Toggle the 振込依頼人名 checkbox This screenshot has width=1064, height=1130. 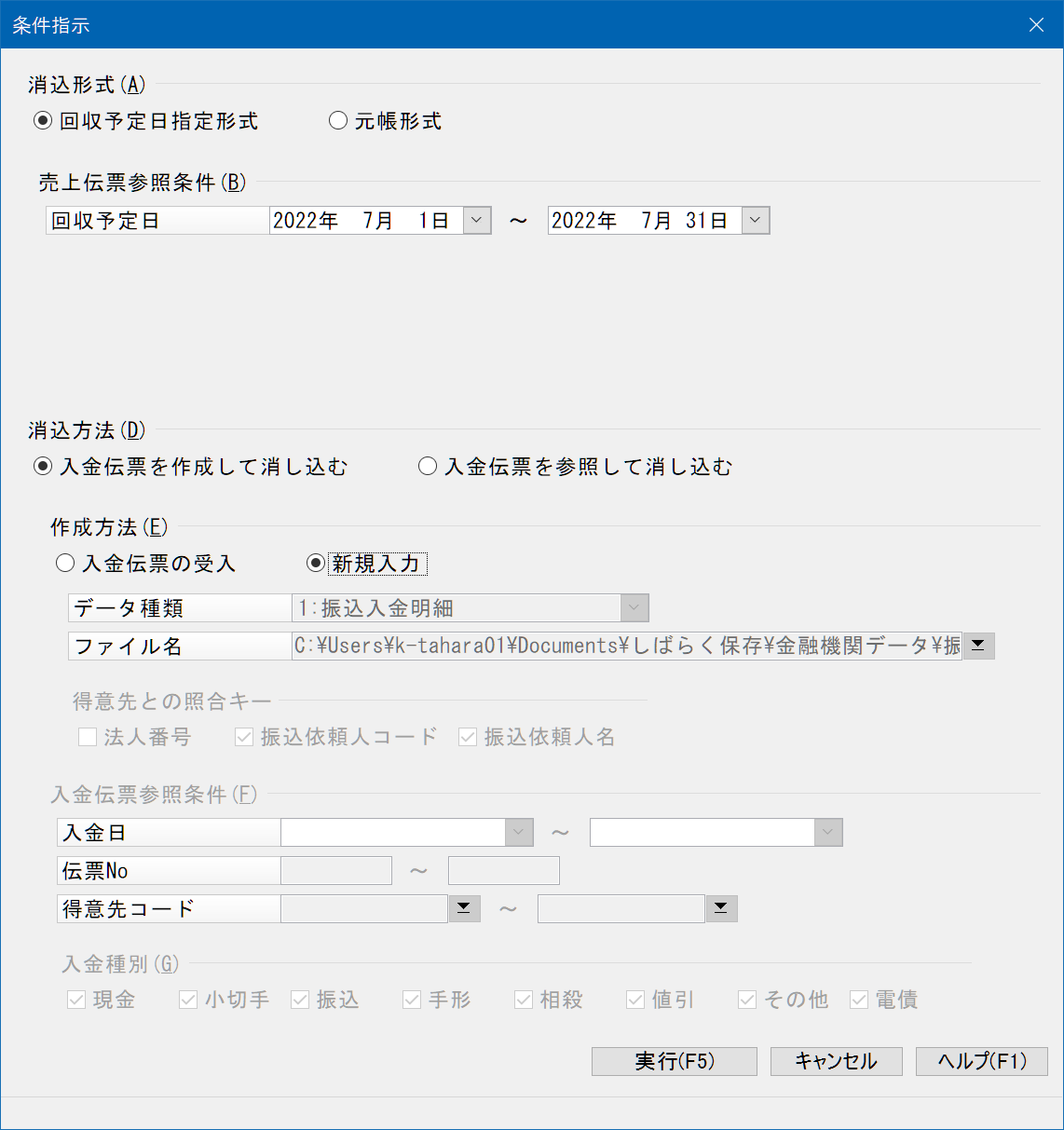point(468,738)
